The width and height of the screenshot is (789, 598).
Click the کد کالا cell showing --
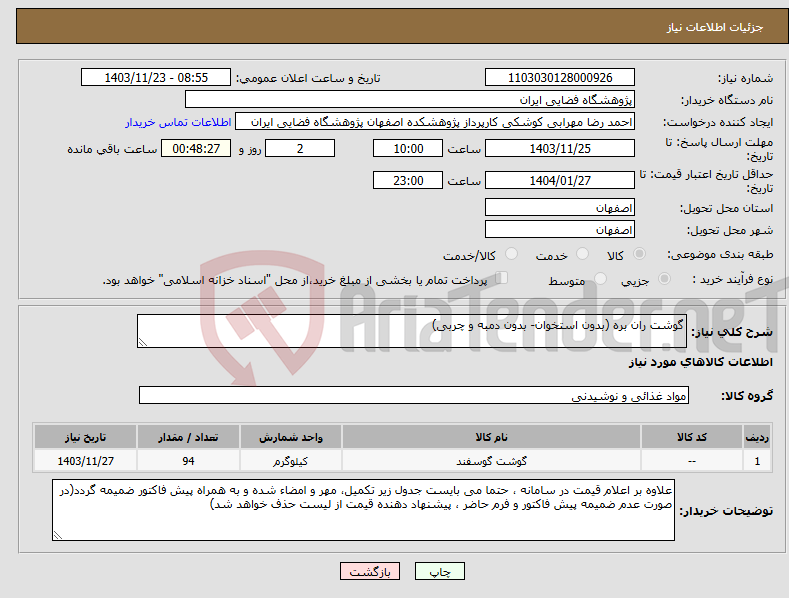691,461
